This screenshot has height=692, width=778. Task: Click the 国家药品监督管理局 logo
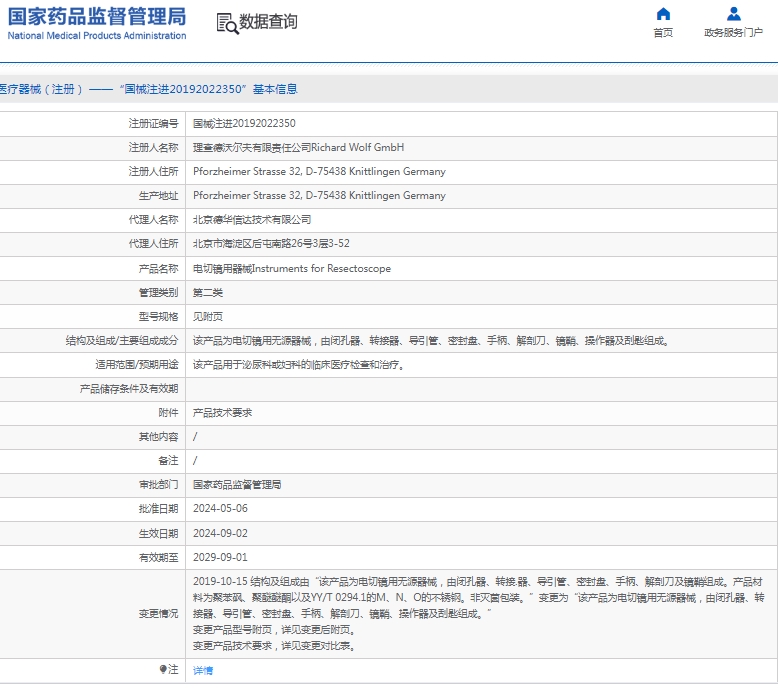(x=97, y=16)
